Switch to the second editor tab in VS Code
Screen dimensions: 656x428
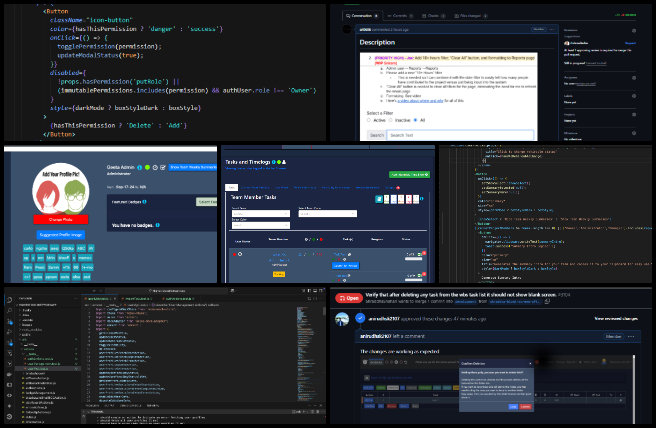(x=138, y=299)
